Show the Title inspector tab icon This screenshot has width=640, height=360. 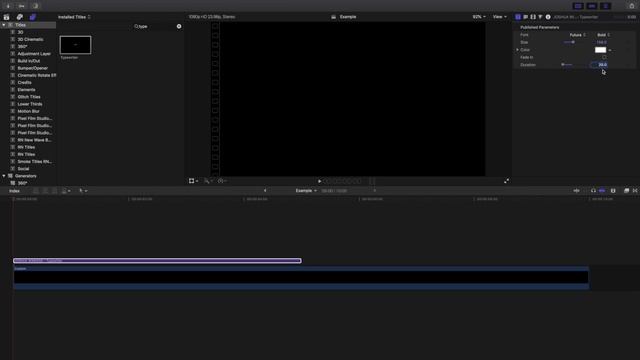[518, 17]
